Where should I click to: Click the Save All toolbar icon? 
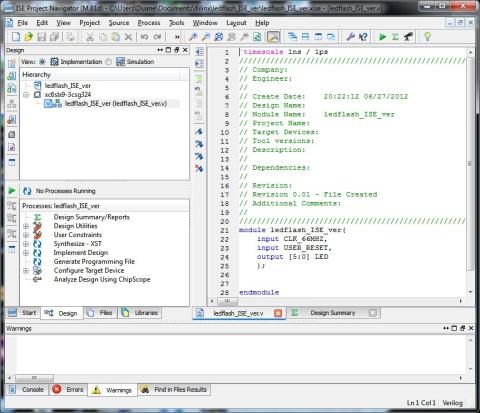pos(54,36)
